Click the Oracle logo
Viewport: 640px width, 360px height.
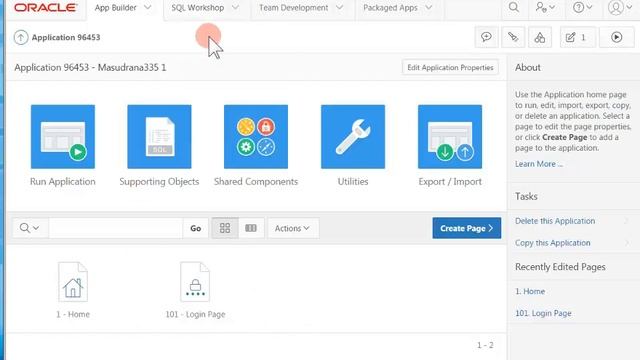pyautogui.click(x=45, y=7)
